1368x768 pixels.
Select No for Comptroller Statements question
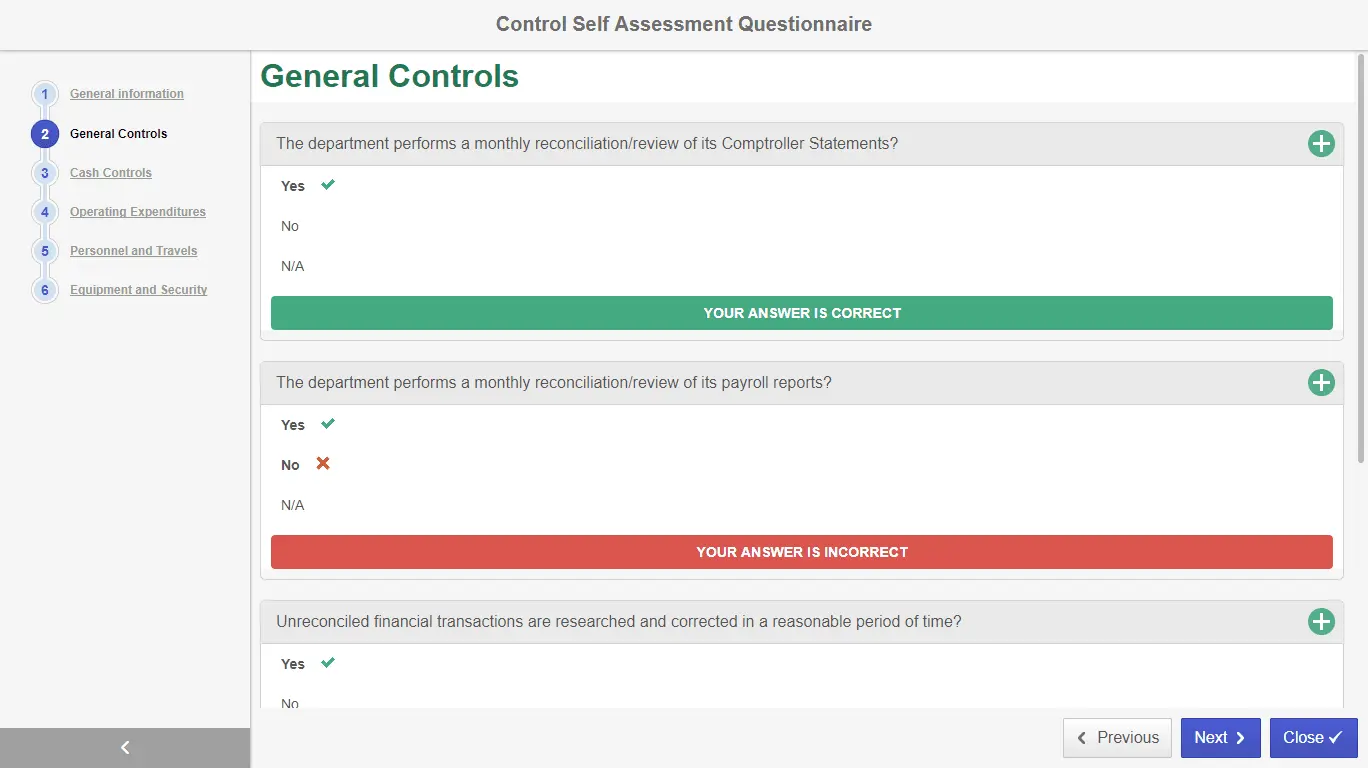tap(290, 226)
